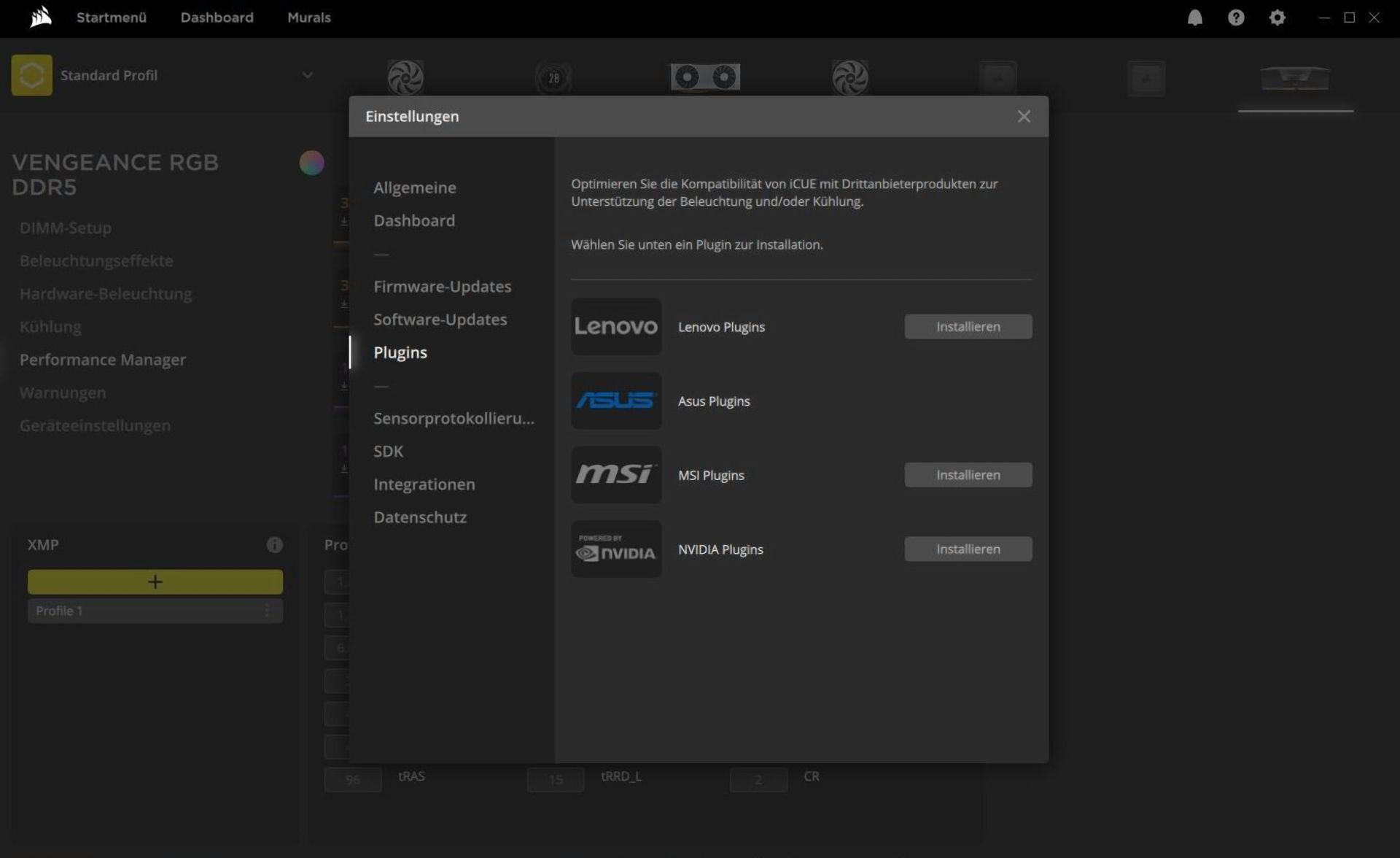Screen dimensions: 1400x858
Task: Click the RGB color wheel swatch
Action: (311, 163)
